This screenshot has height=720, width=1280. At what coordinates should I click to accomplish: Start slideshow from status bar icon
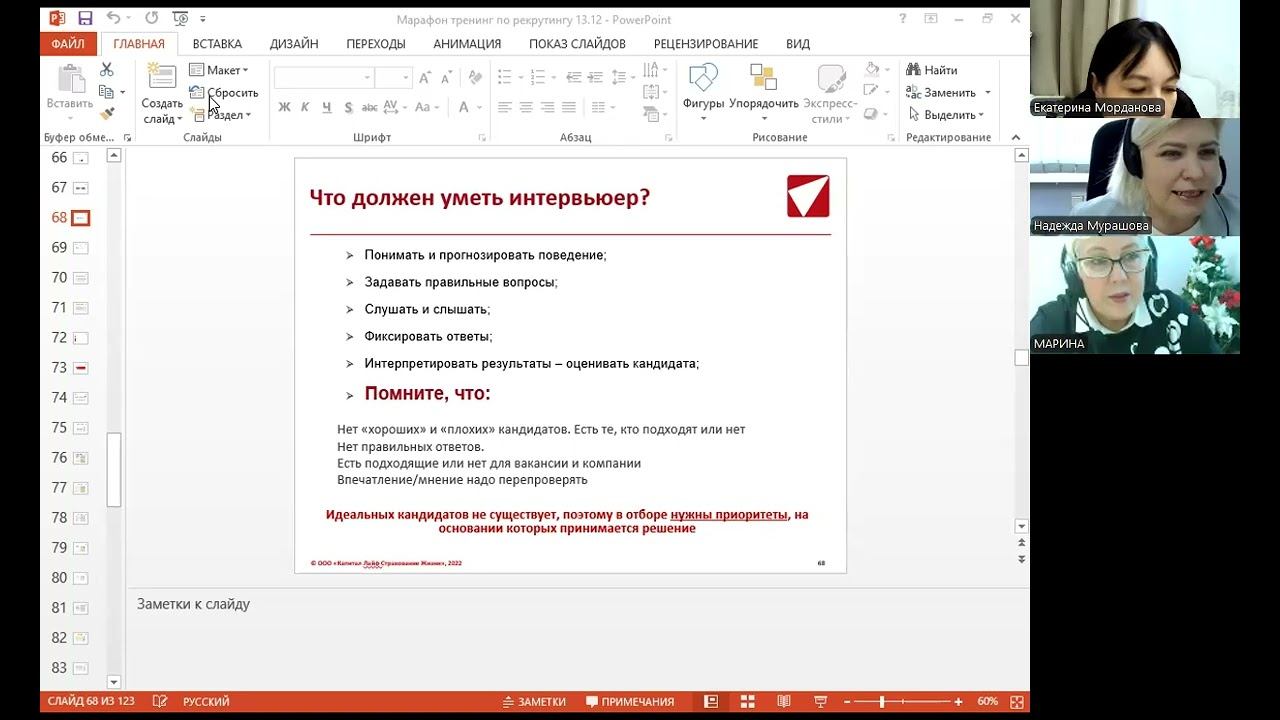tap(820, 702)
